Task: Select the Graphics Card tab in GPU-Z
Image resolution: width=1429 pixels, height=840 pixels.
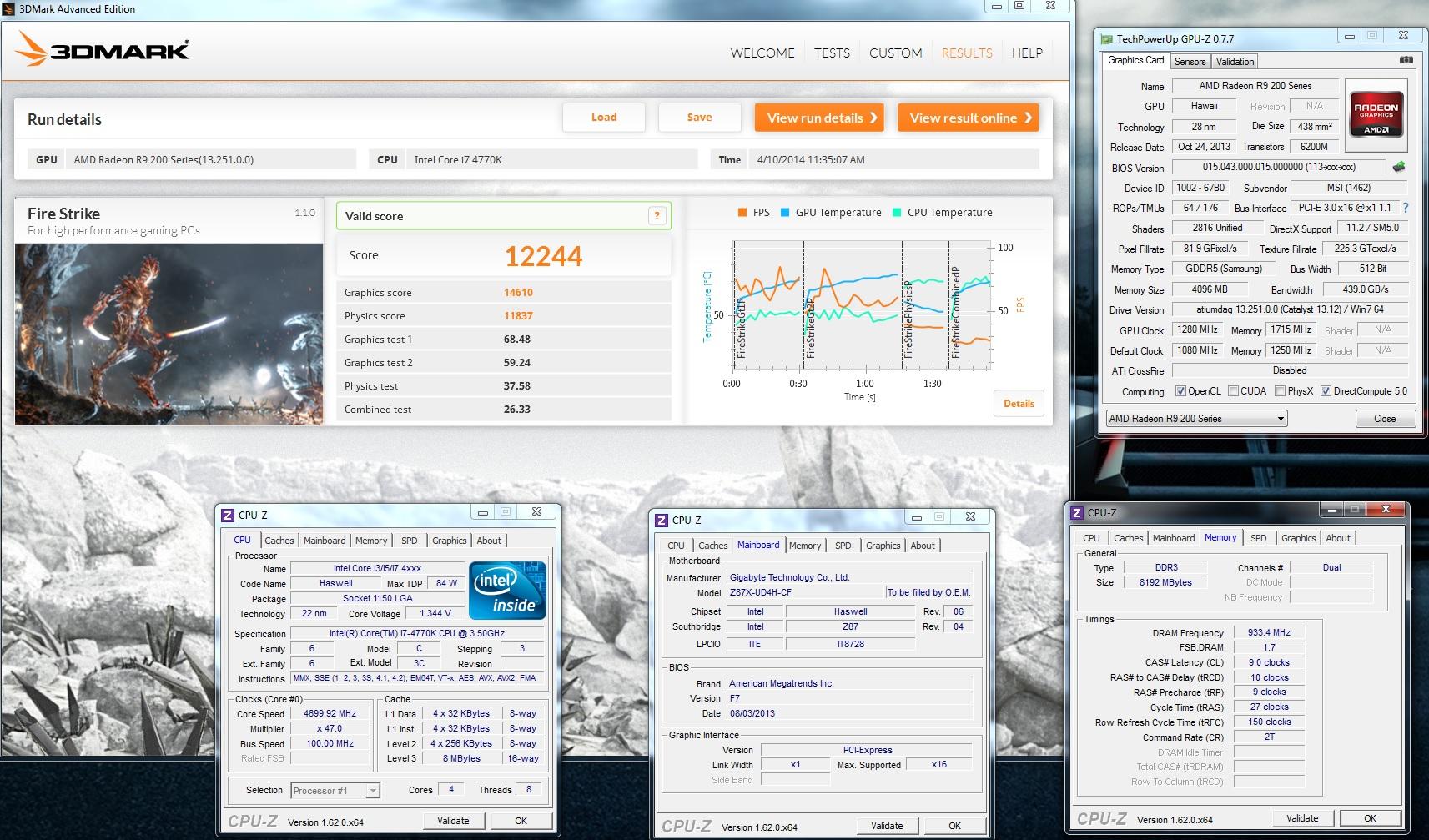Action: point(1135,60)
